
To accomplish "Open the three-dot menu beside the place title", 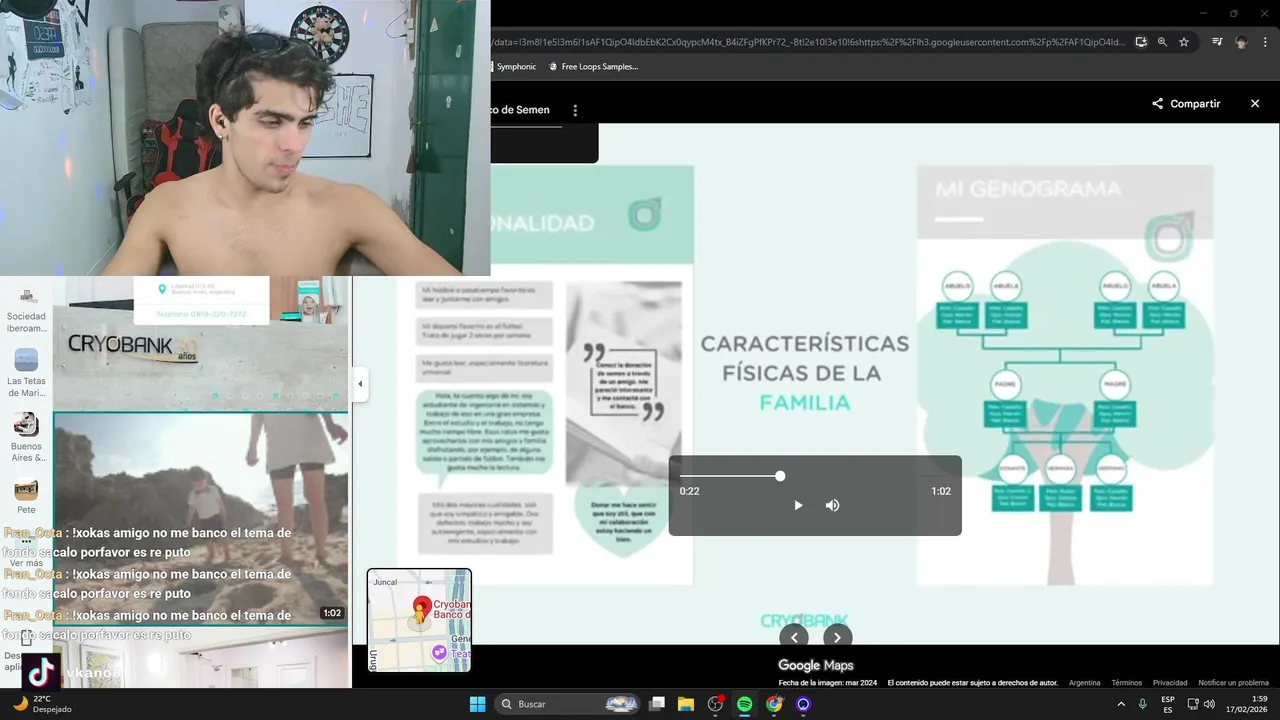I will [575, 110].
